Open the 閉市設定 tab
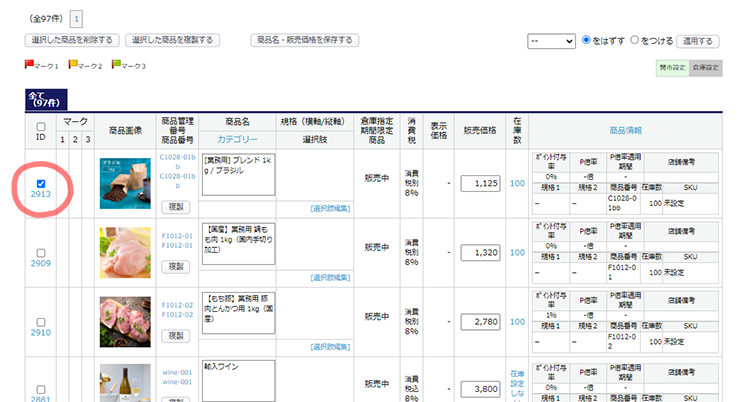 671,67
